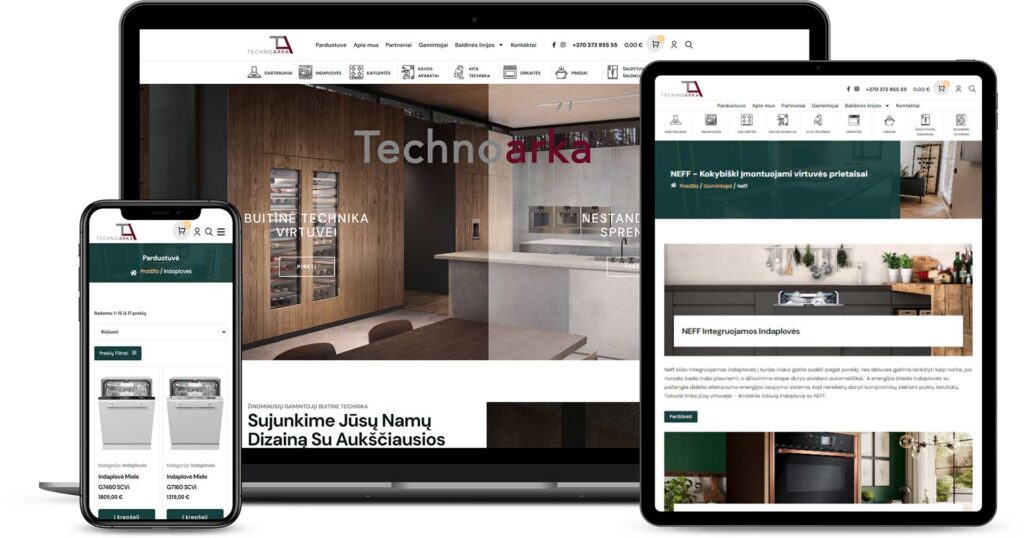The width and height of the screenshot is (1024, 538).
Task: Open Partneriai menu item on laptop
Action: tap(398, 45)
